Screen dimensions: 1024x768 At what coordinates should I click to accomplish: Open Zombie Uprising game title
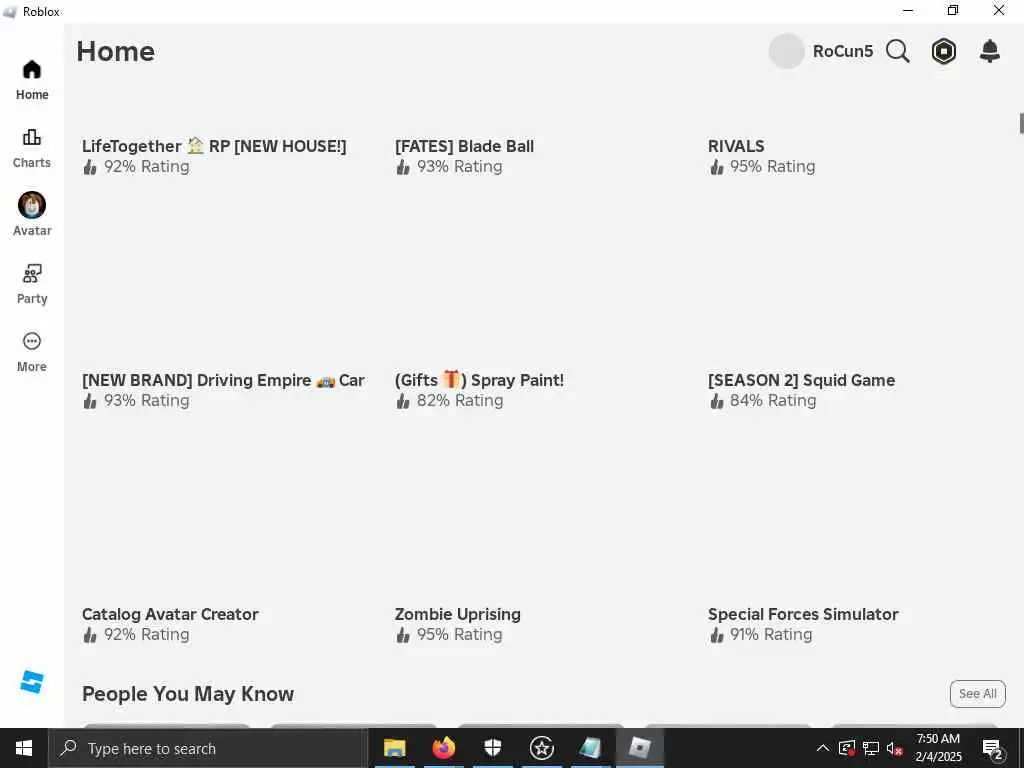pos(458,614)
